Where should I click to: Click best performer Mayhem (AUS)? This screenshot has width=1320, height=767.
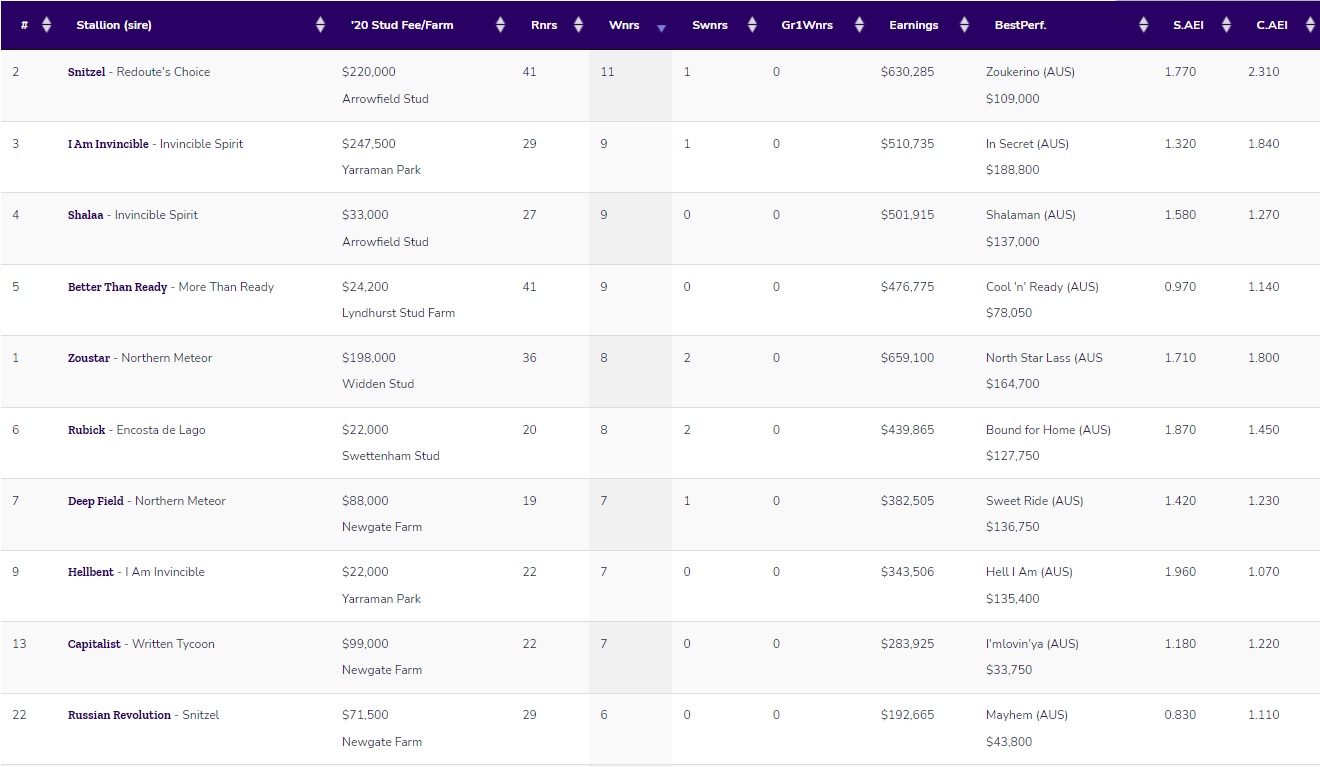(1027, 715)
